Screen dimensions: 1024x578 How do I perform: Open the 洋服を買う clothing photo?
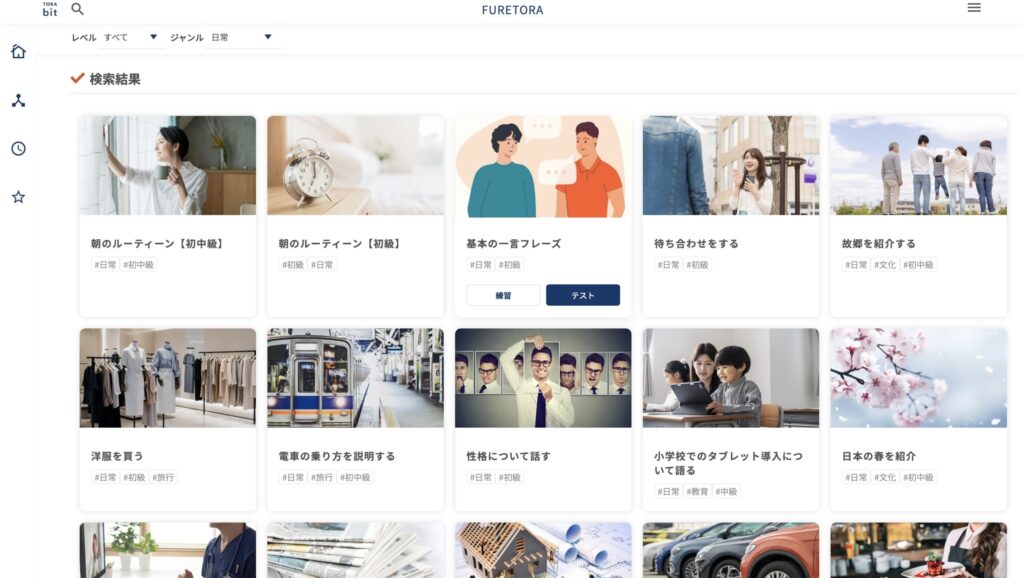(168, 378)
